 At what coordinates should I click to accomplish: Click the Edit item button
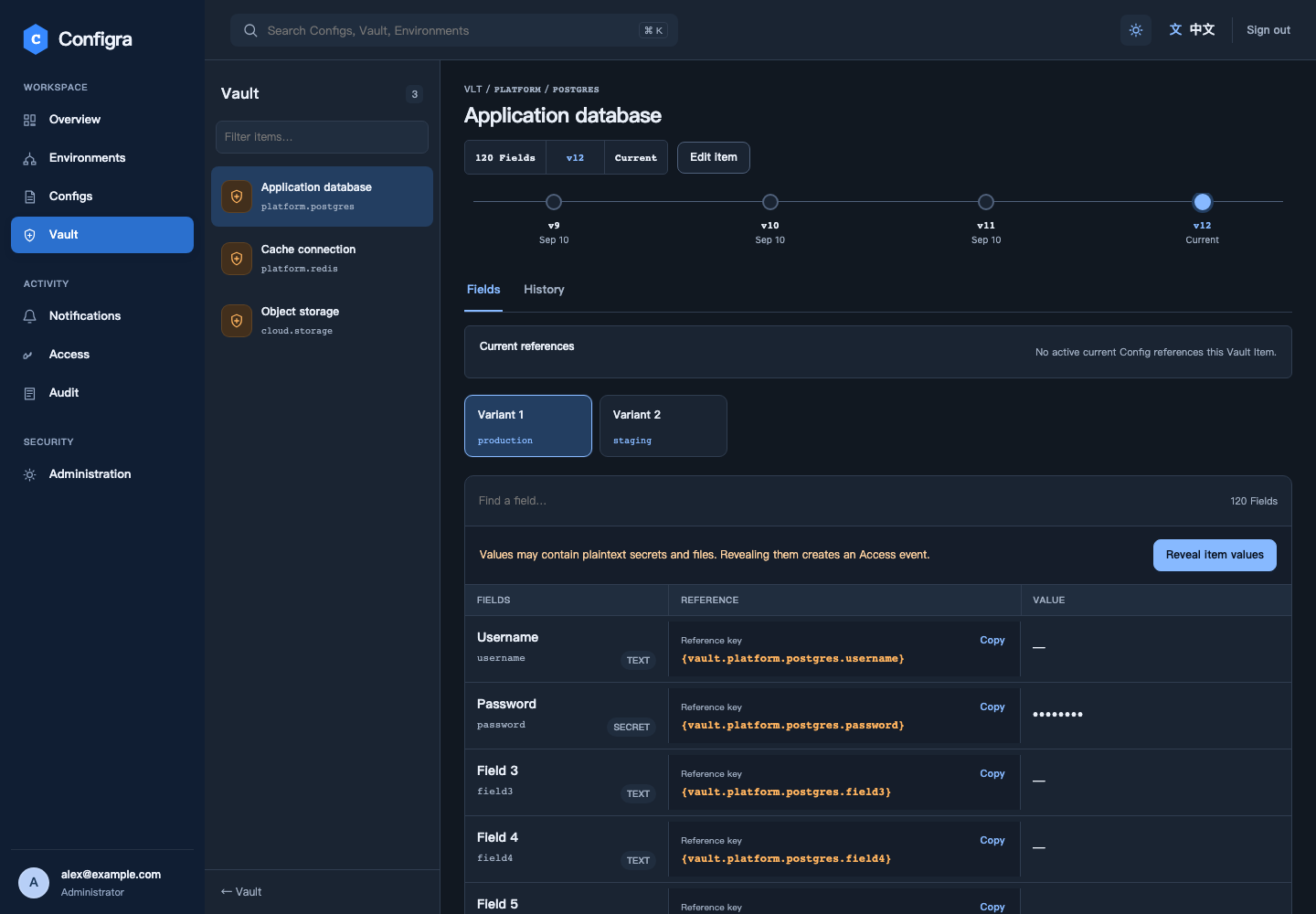714,157
